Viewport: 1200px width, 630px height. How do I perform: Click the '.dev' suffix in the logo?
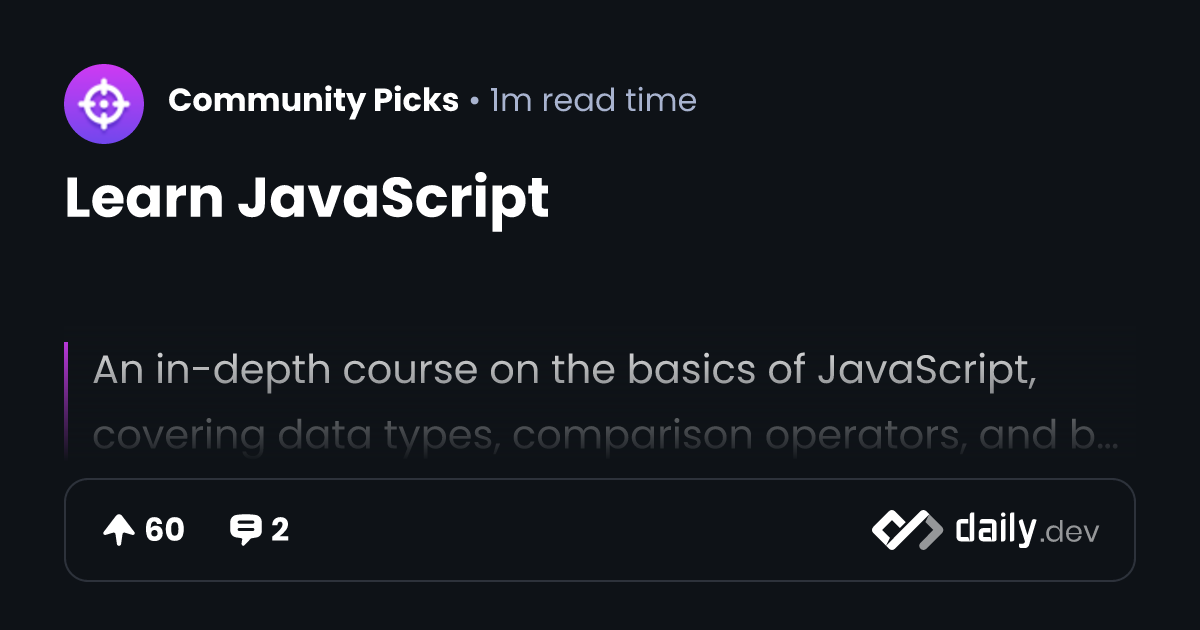1069,532
